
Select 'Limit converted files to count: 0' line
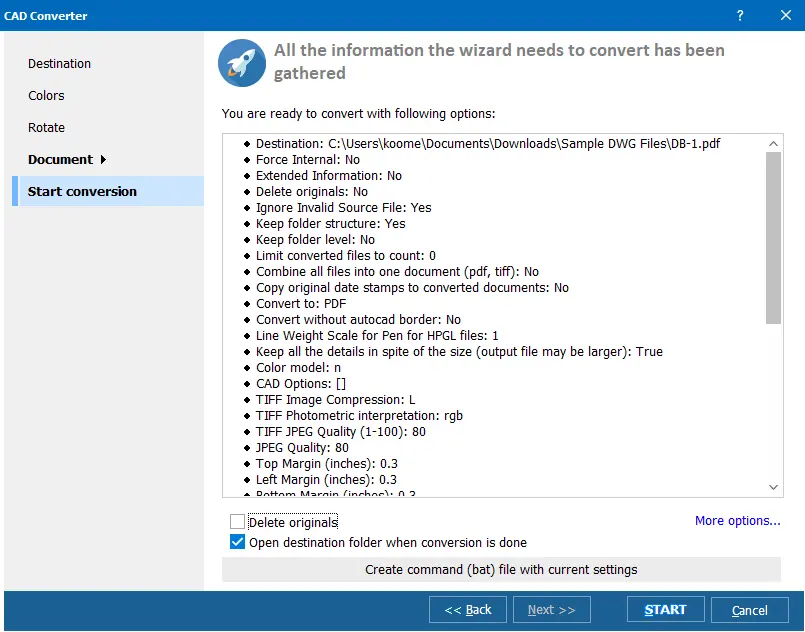pos(346,255)
